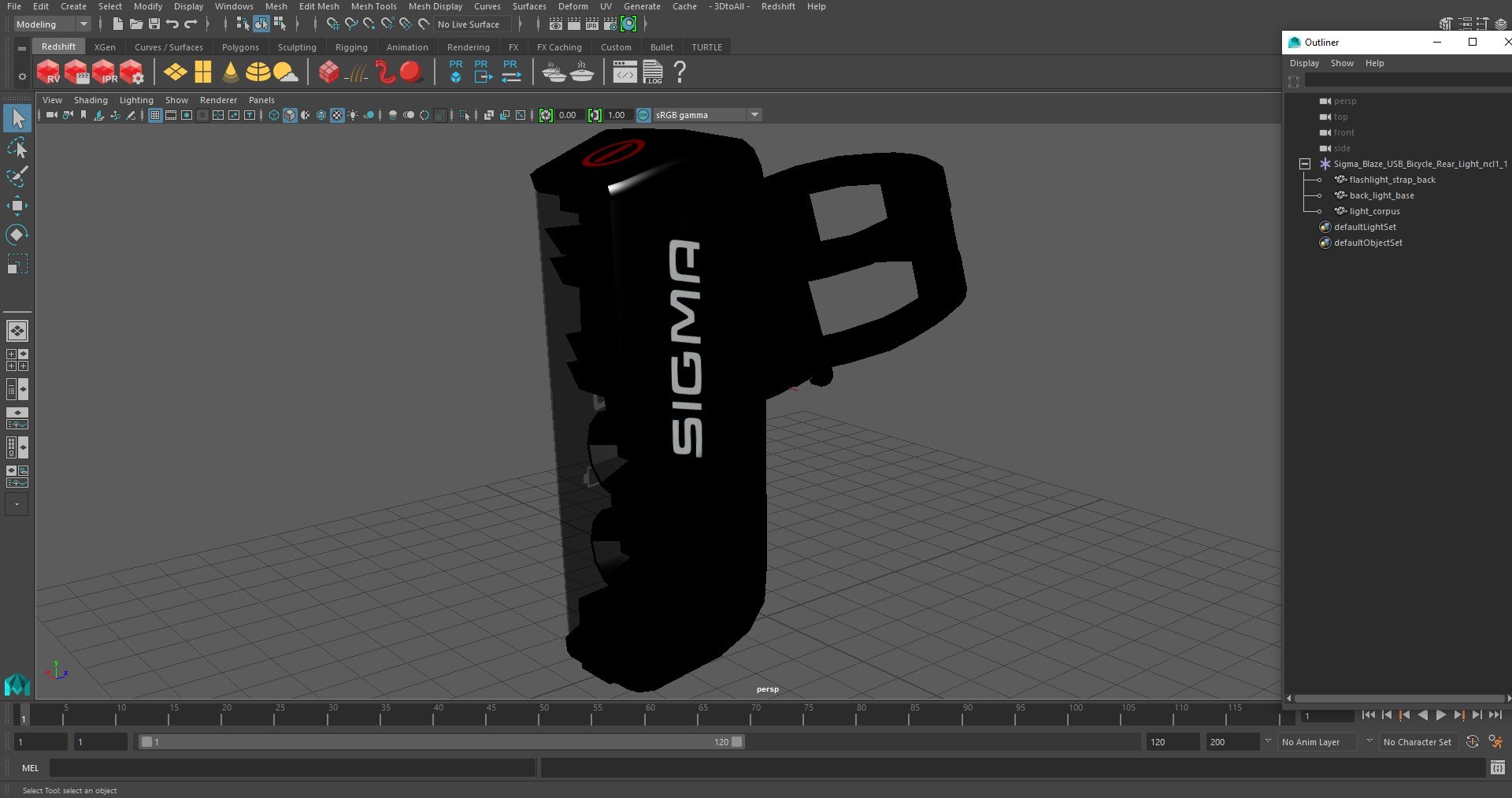Open the Script Editor icon
The width and height of the screenshot is (1512, 798).
1498,767
